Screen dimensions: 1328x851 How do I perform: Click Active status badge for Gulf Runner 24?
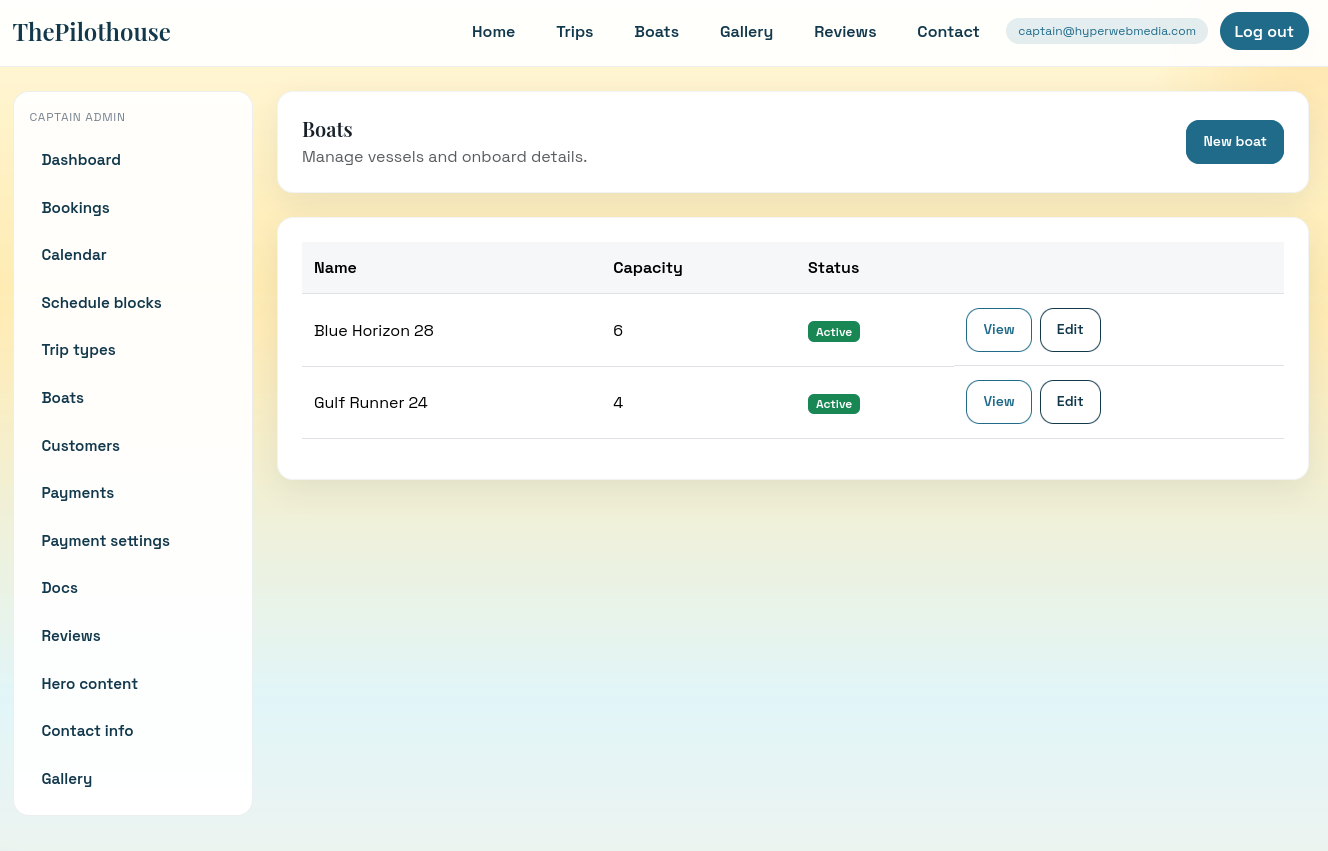click(x=833, y=404)
